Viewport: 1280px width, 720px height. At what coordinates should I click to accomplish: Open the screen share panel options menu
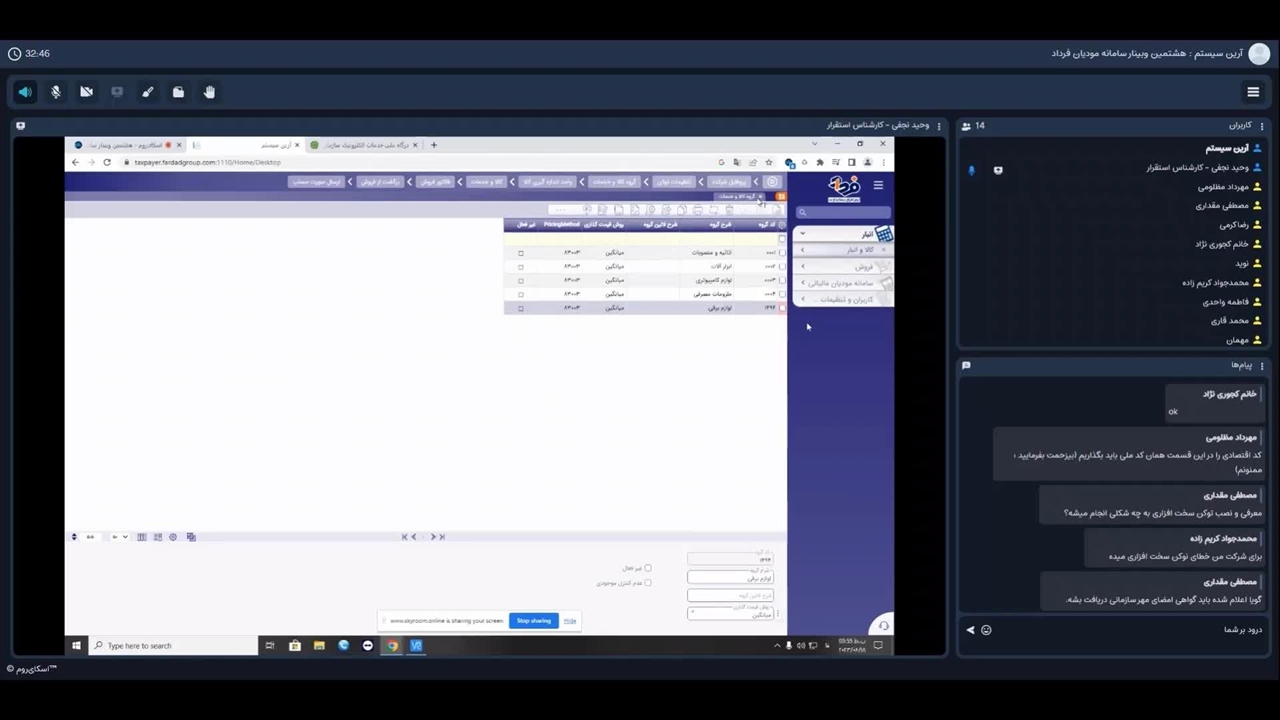click(x=939, y=126)
